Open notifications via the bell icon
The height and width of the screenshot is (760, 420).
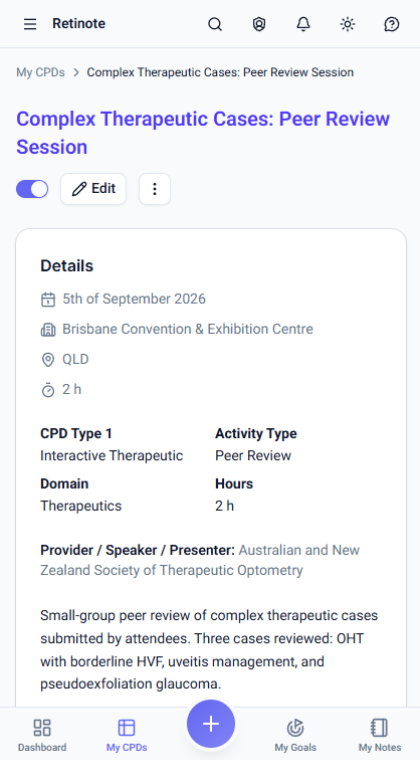pos(303,24)
